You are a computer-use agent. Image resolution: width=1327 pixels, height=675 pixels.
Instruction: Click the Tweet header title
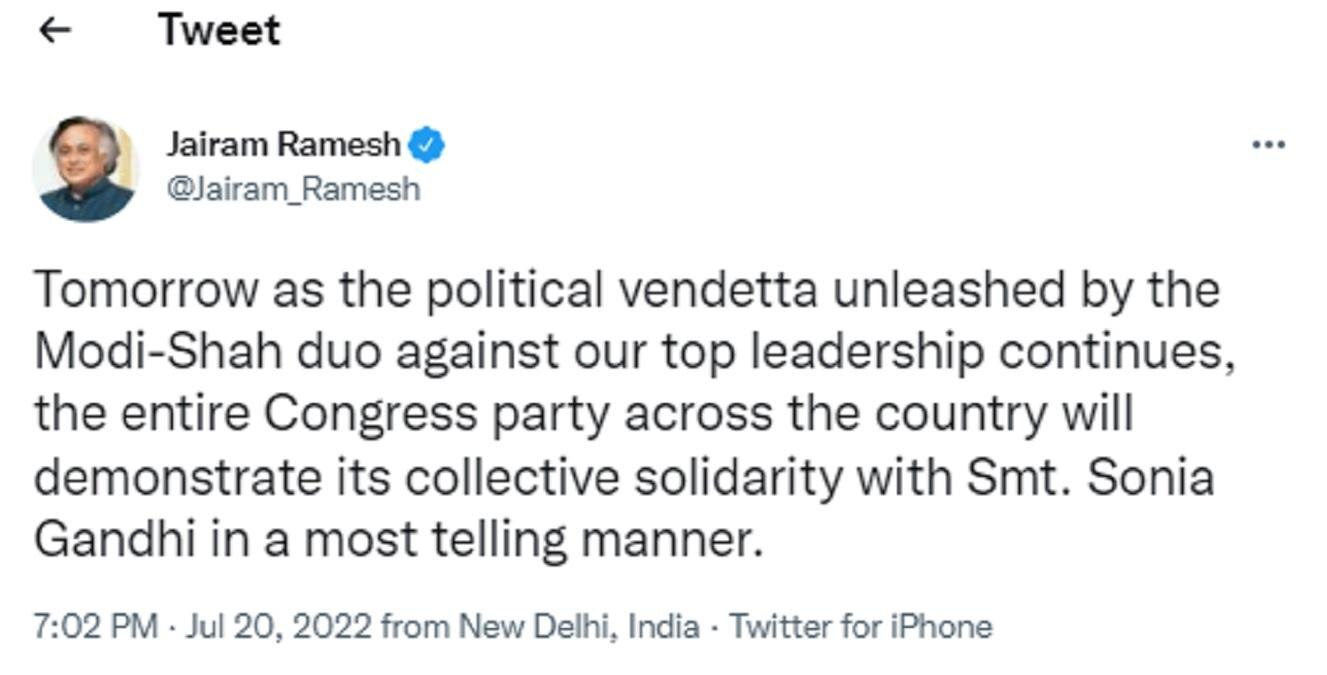tap(219, 31)
